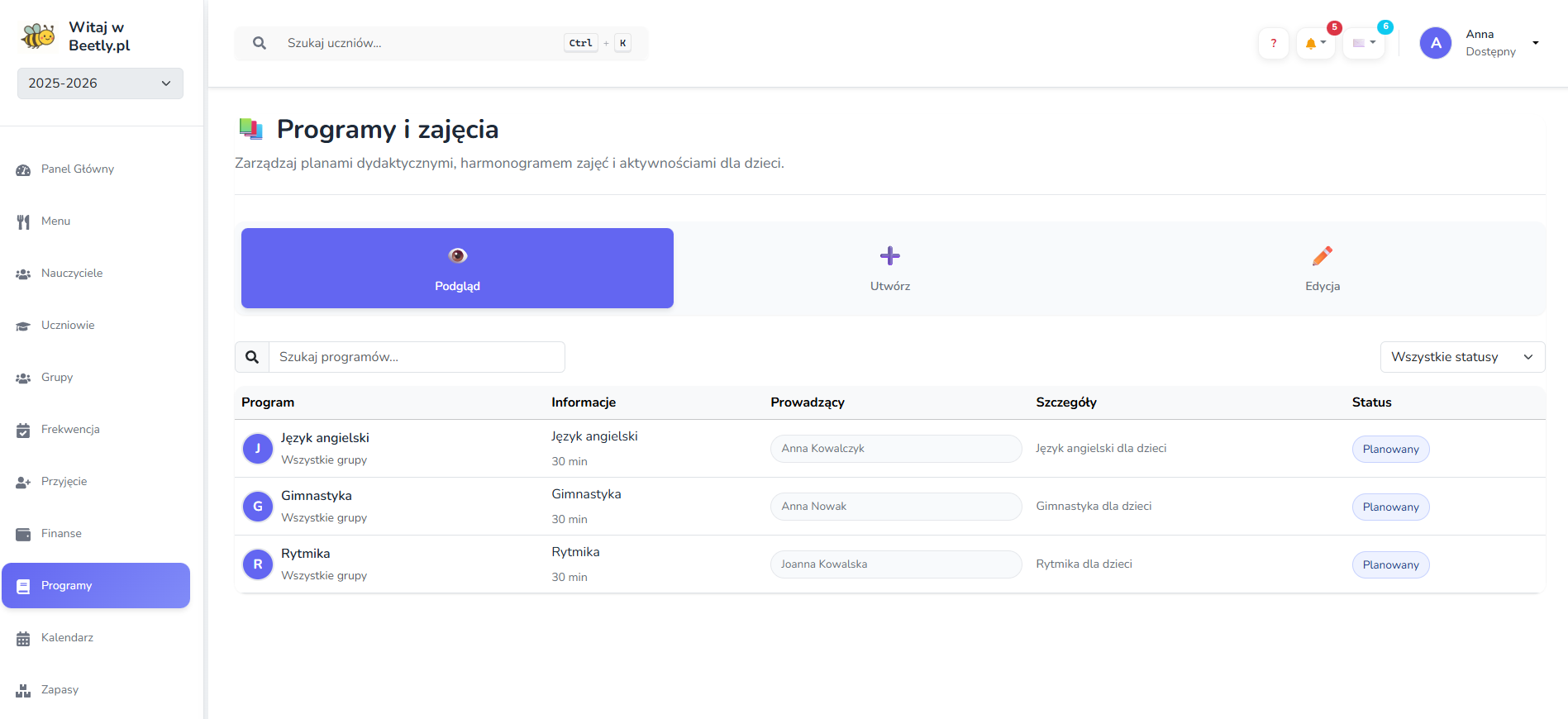Click the Ctrl shortcut key badge
Screen dimensions: 1568x719
[581, 43]
